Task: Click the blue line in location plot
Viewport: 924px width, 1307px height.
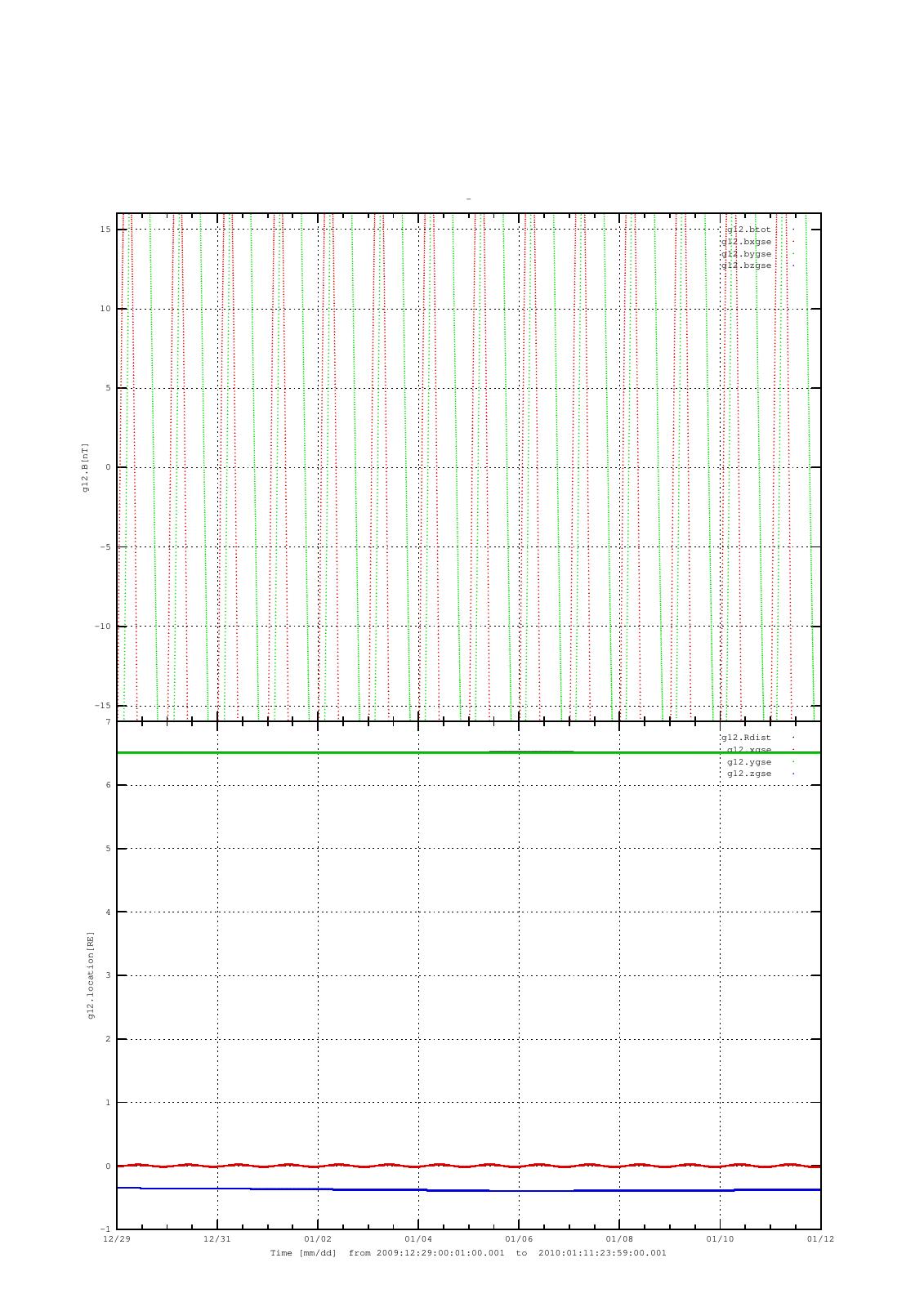Action: point(468,1190)
